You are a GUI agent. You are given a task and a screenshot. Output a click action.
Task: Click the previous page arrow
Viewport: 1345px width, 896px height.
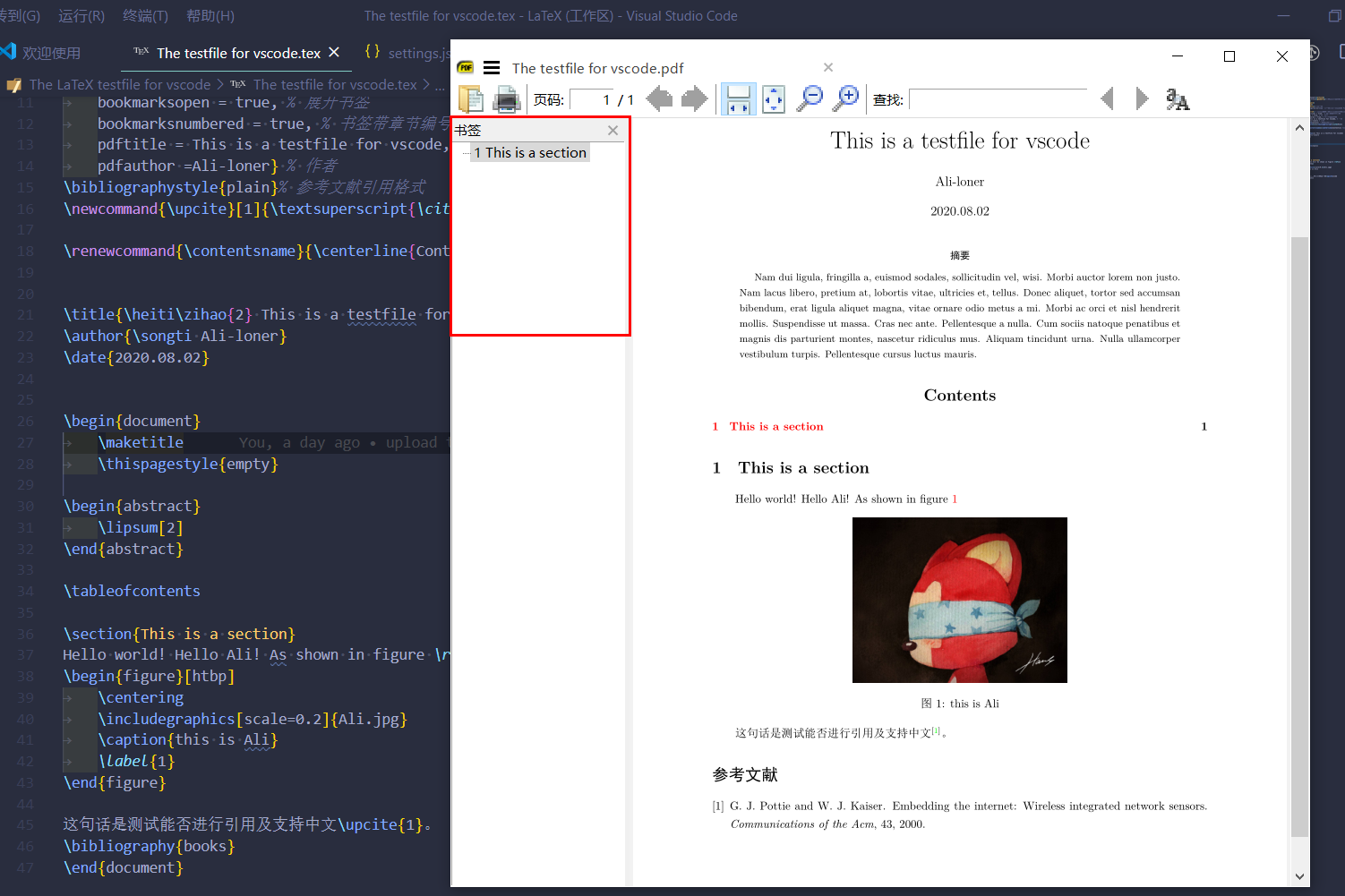659,98
